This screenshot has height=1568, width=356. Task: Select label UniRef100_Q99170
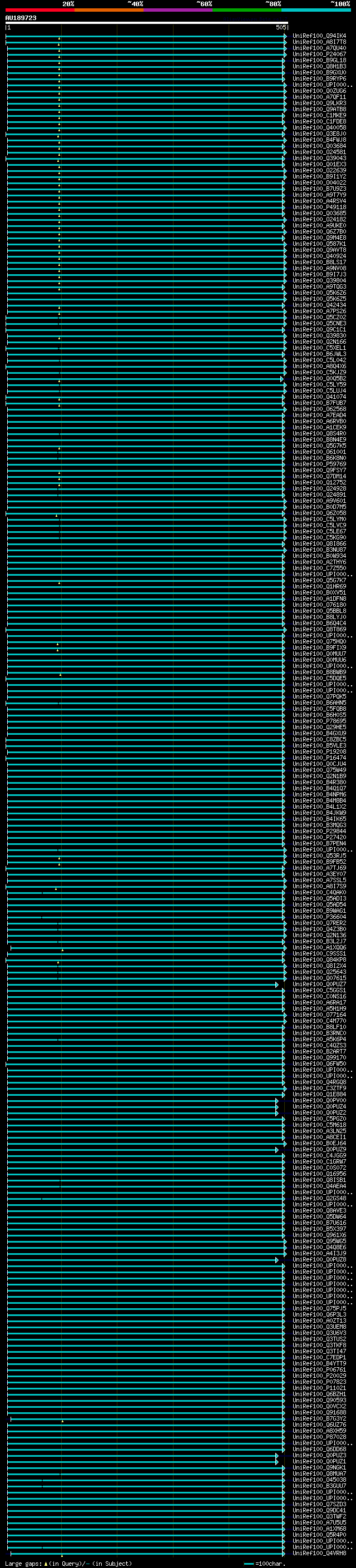click(319, 1057)
